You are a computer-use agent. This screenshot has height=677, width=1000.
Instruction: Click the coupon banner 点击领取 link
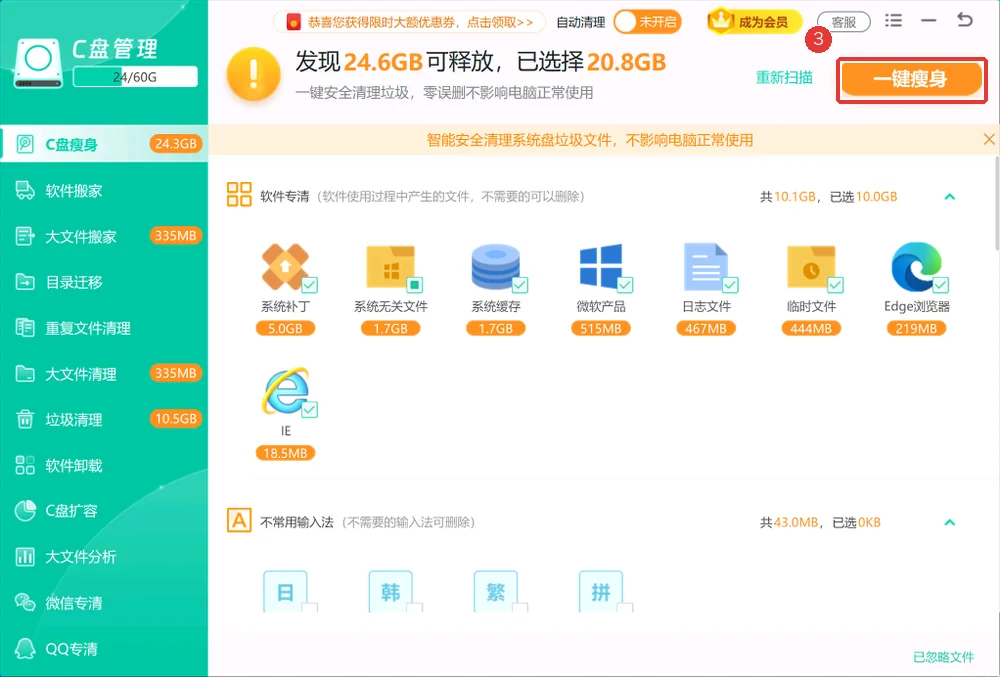(x=500, y=22)
